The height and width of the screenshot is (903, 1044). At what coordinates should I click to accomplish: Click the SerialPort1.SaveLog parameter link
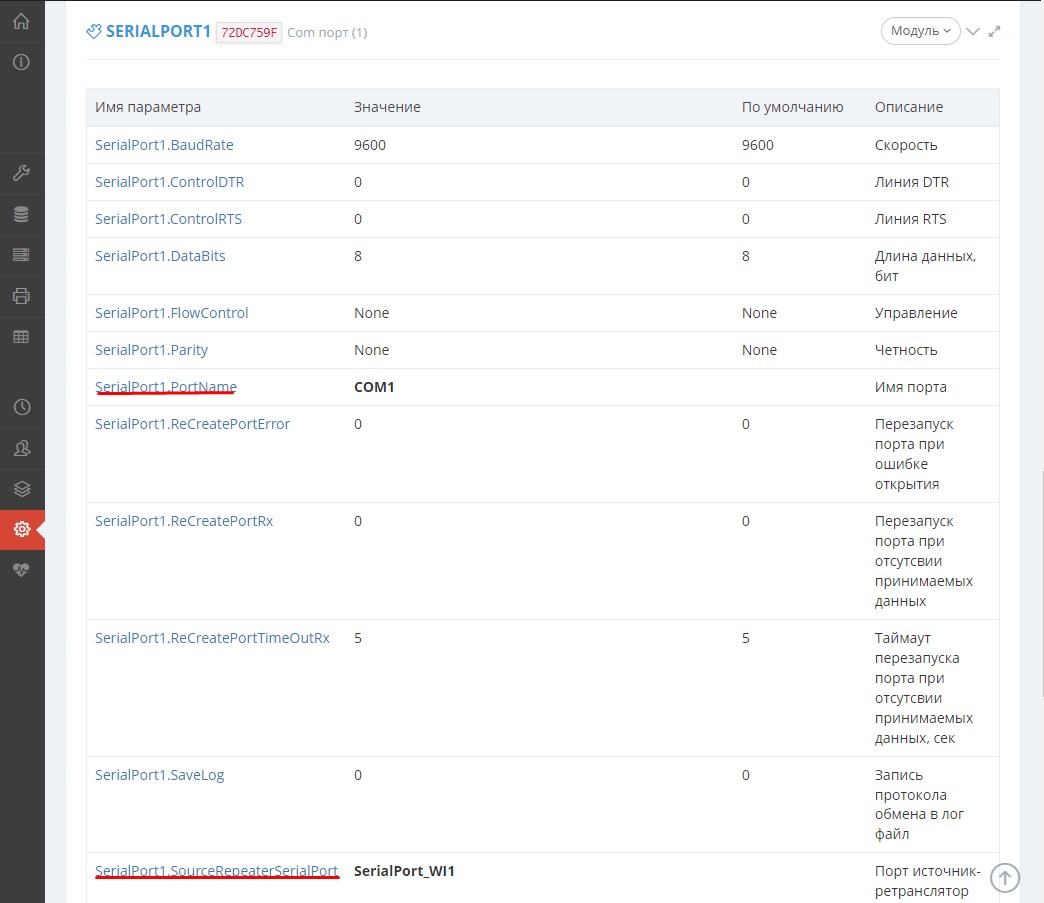pos(159,775)
